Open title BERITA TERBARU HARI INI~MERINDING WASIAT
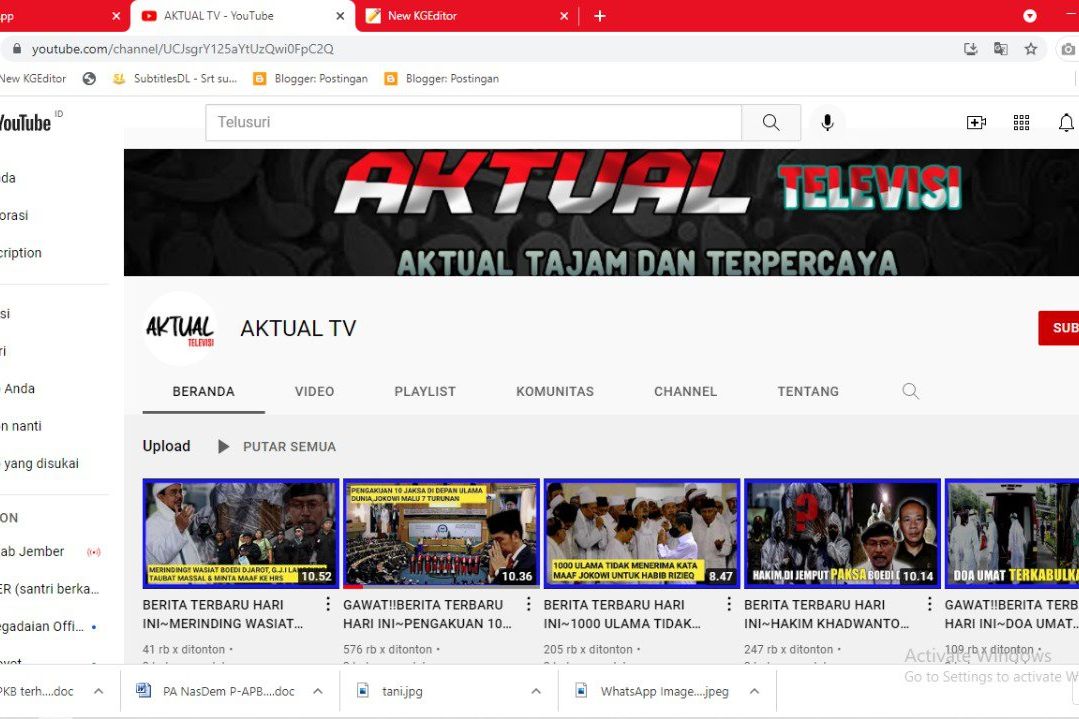 coord(223,614)
